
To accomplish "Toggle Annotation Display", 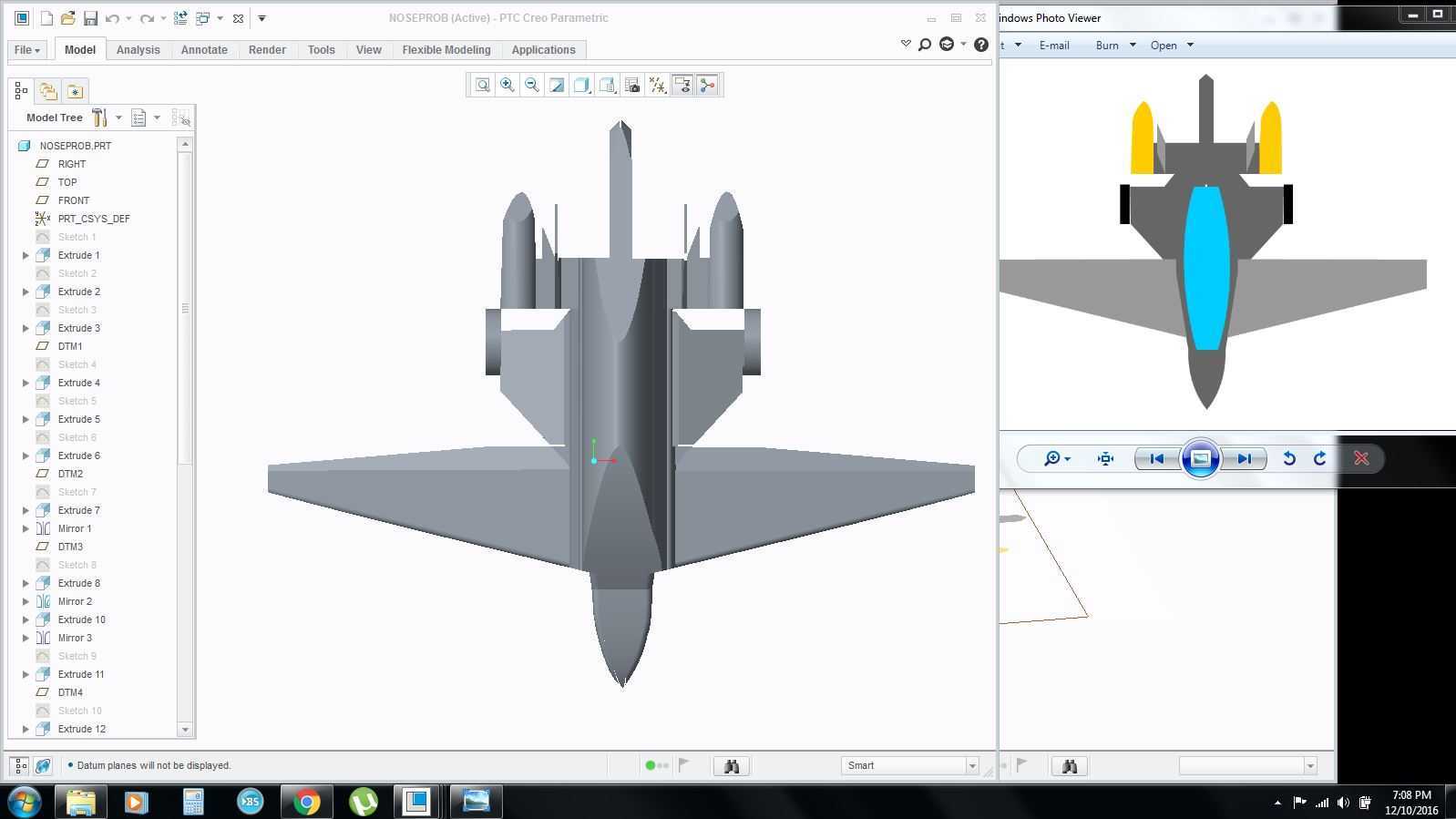I will [x=682, y=85].
